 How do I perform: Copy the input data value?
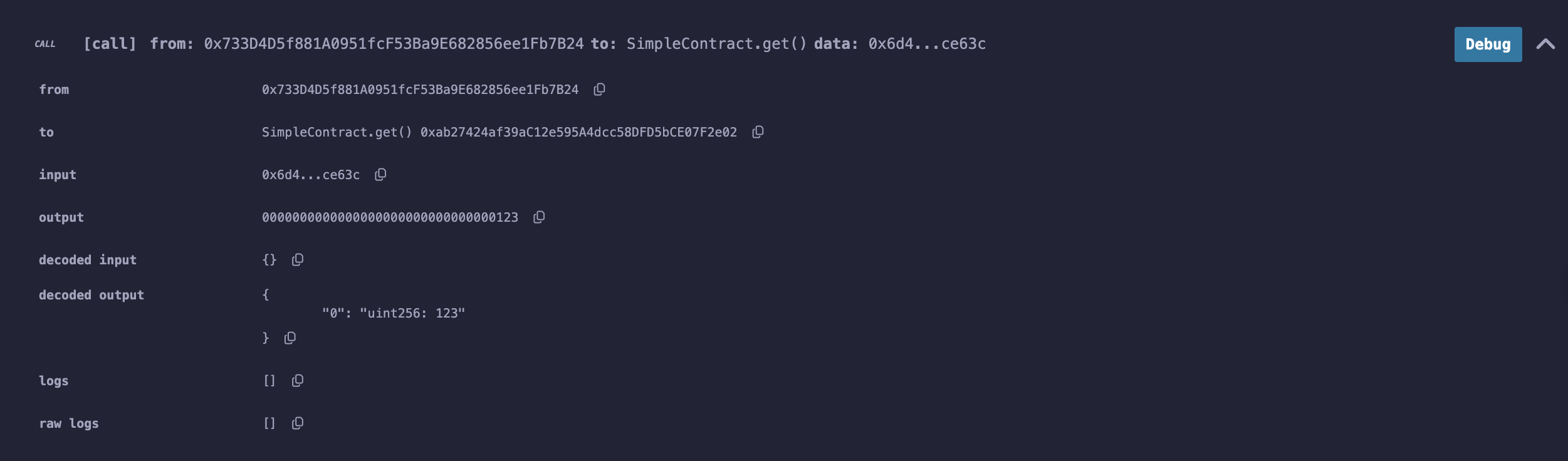[380, 175]
